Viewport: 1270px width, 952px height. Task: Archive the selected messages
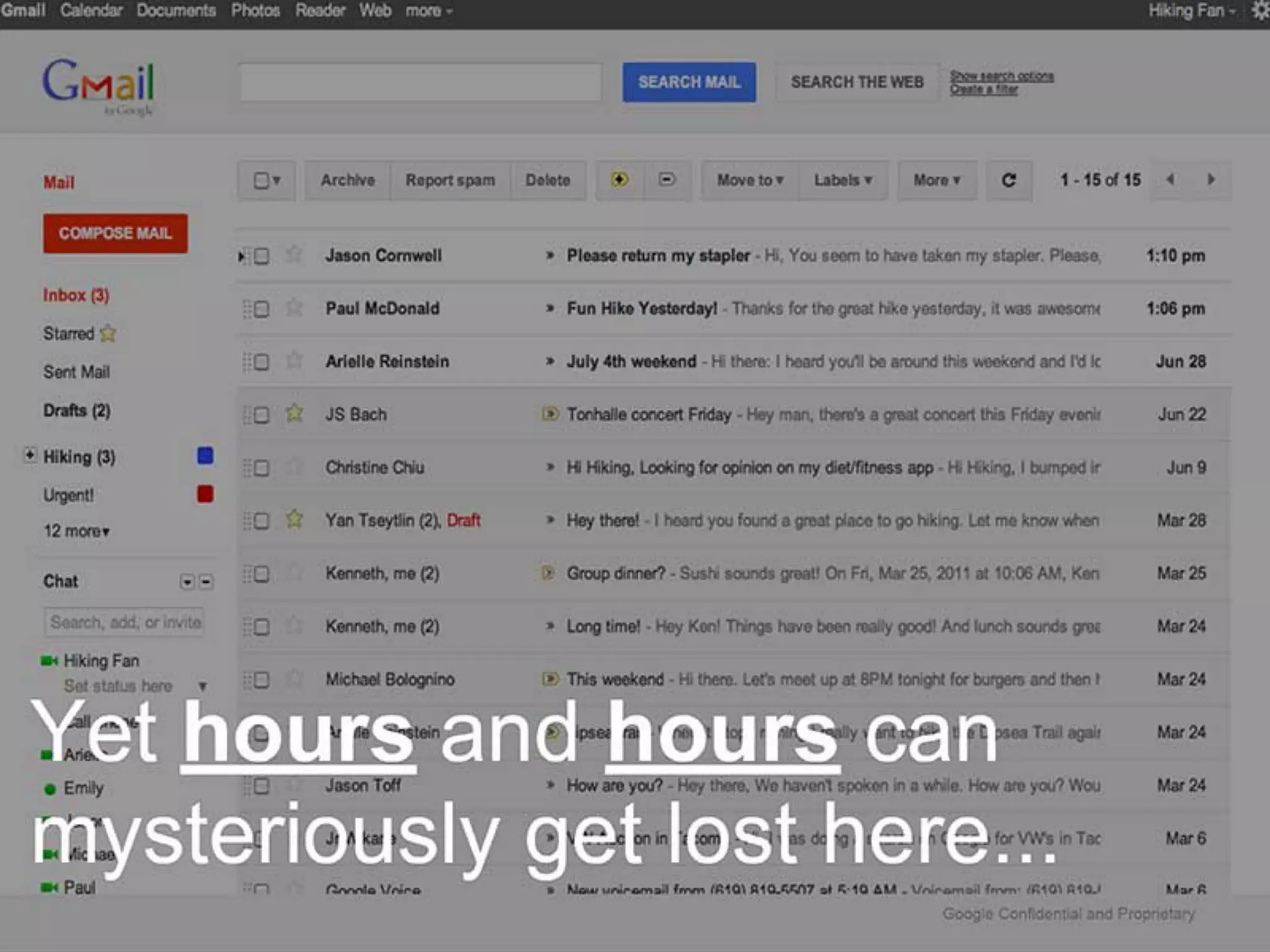(x=348, y=180)
